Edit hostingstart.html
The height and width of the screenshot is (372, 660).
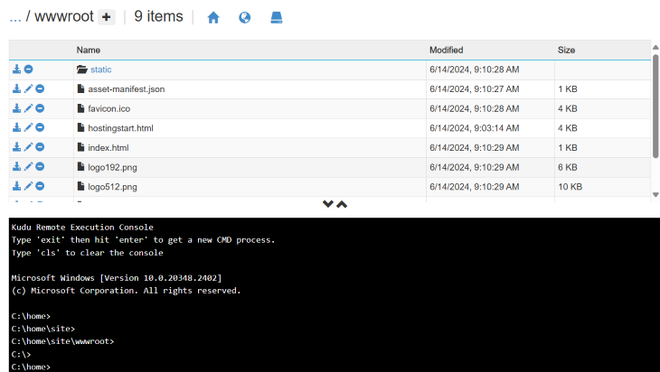pyautogui.click(x=28, y=127)
